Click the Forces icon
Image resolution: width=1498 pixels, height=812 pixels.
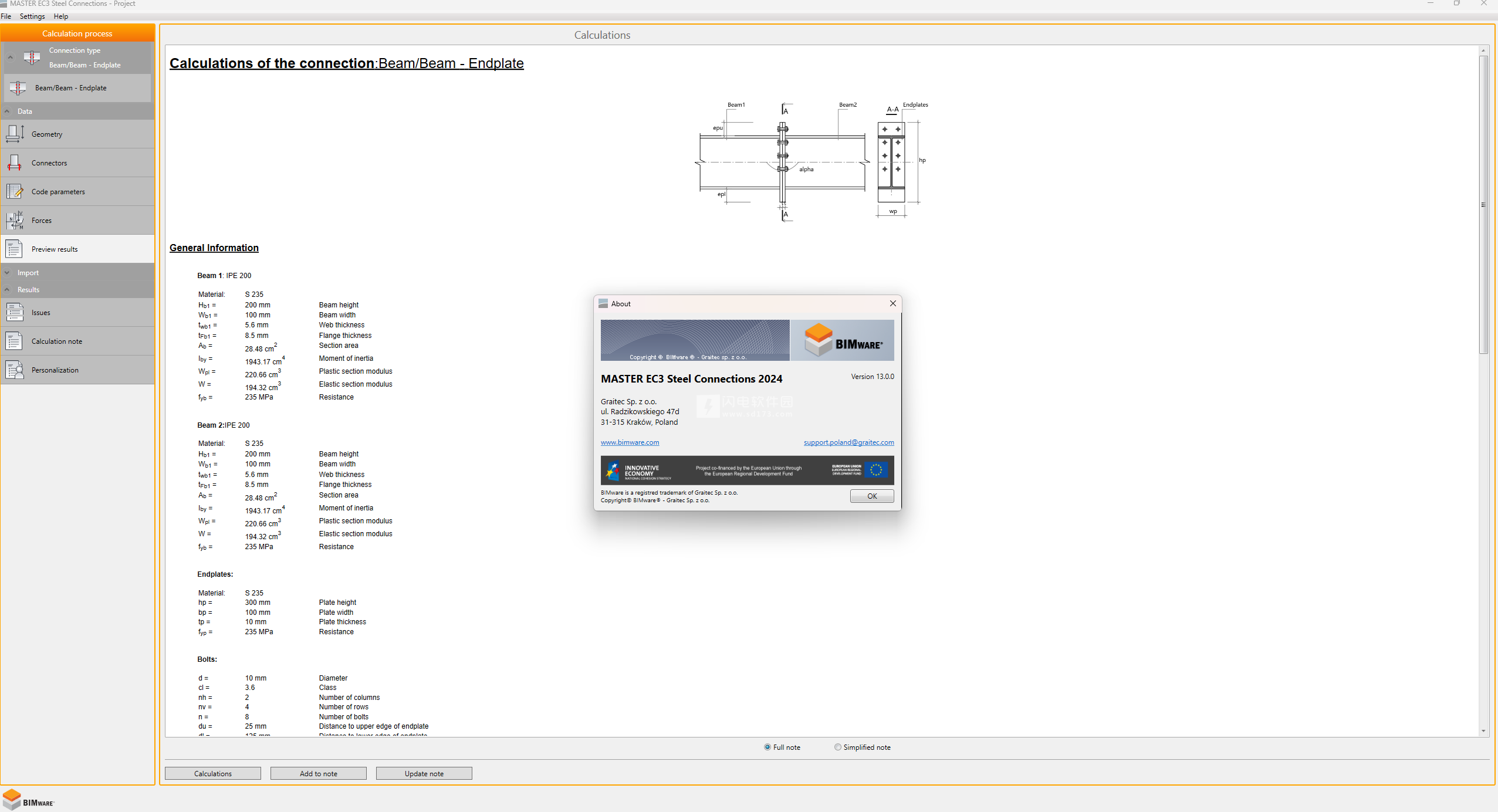(x=15, y=221)
